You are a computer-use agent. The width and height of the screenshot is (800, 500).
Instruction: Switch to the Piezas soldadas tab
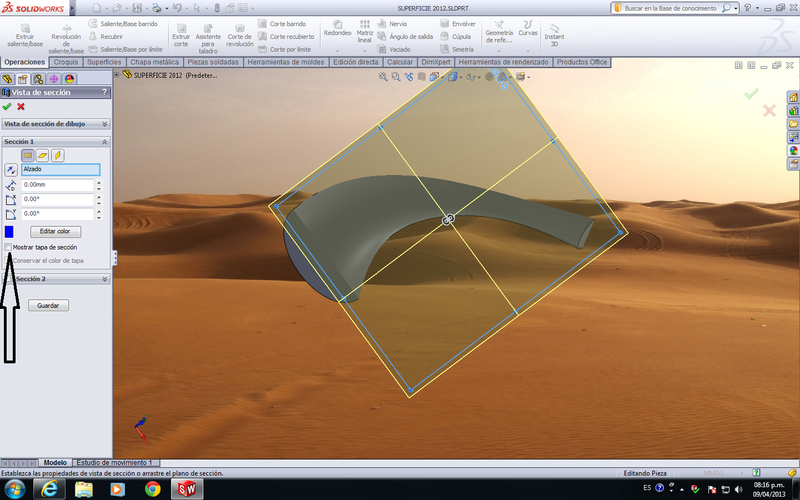click(x=213, y=62)
